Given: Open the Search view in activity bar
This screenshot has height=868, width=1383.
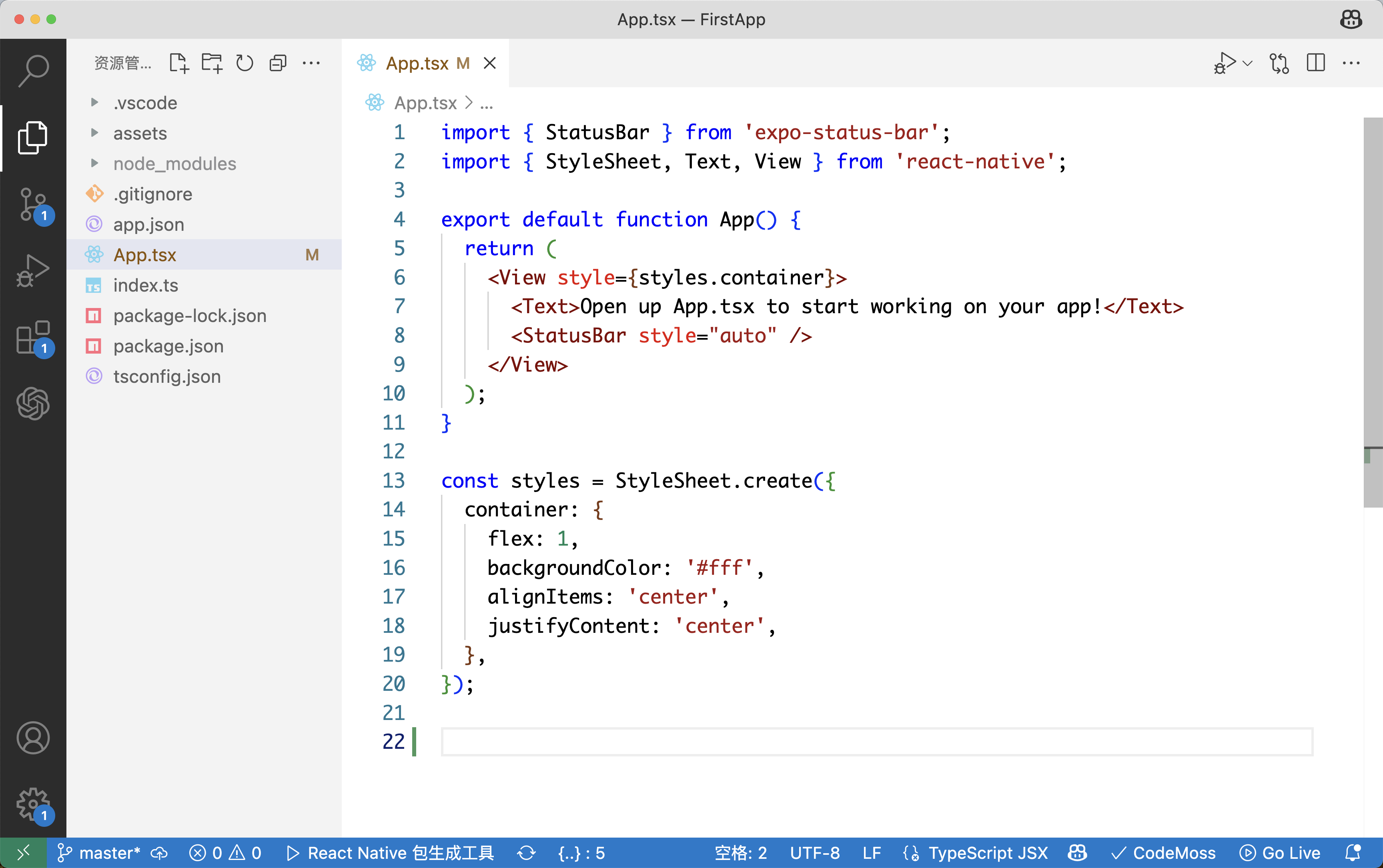Looking at the screenshot, I should tap(33, 71).
